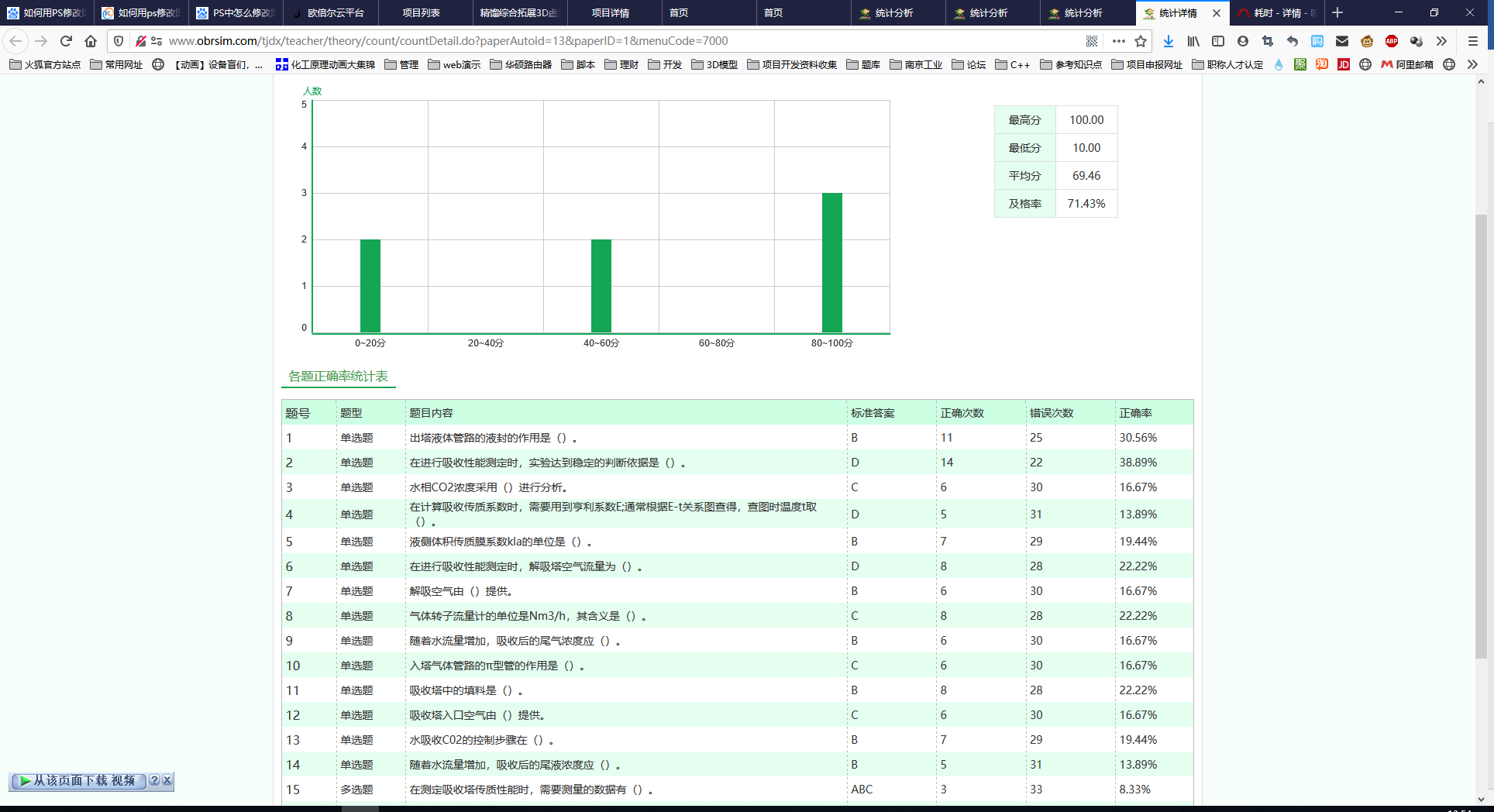This screenshot has height=812, width=1494.
Task: Open the tracking protection shield icon
Action: 119,41
